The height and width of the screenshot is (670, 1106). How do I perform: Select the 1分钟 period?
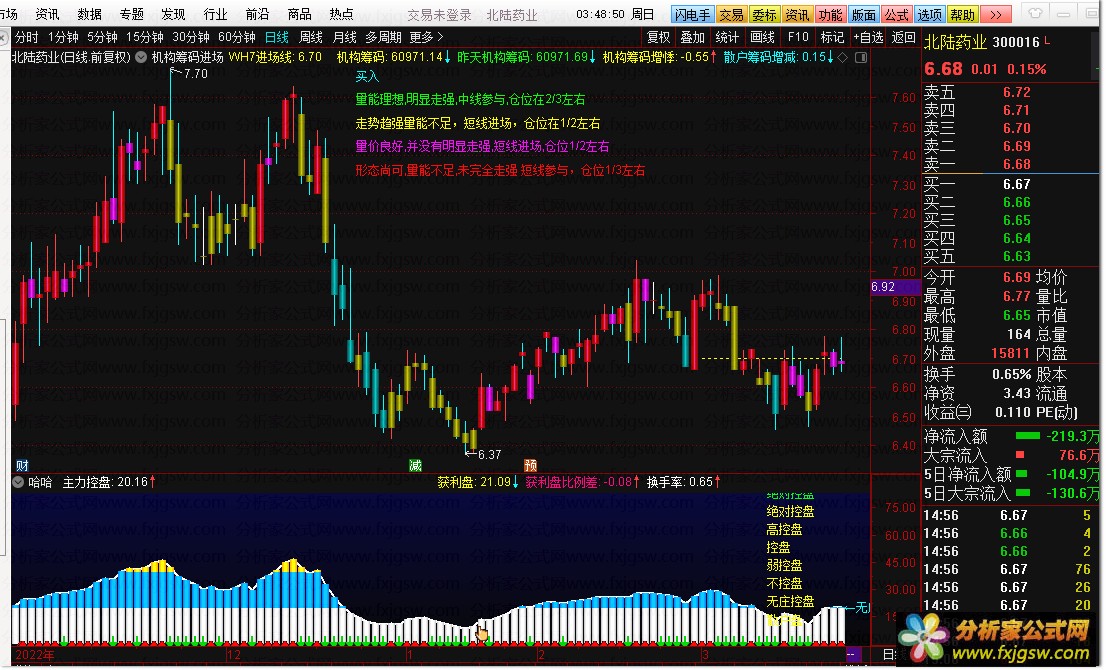point(63,37)
